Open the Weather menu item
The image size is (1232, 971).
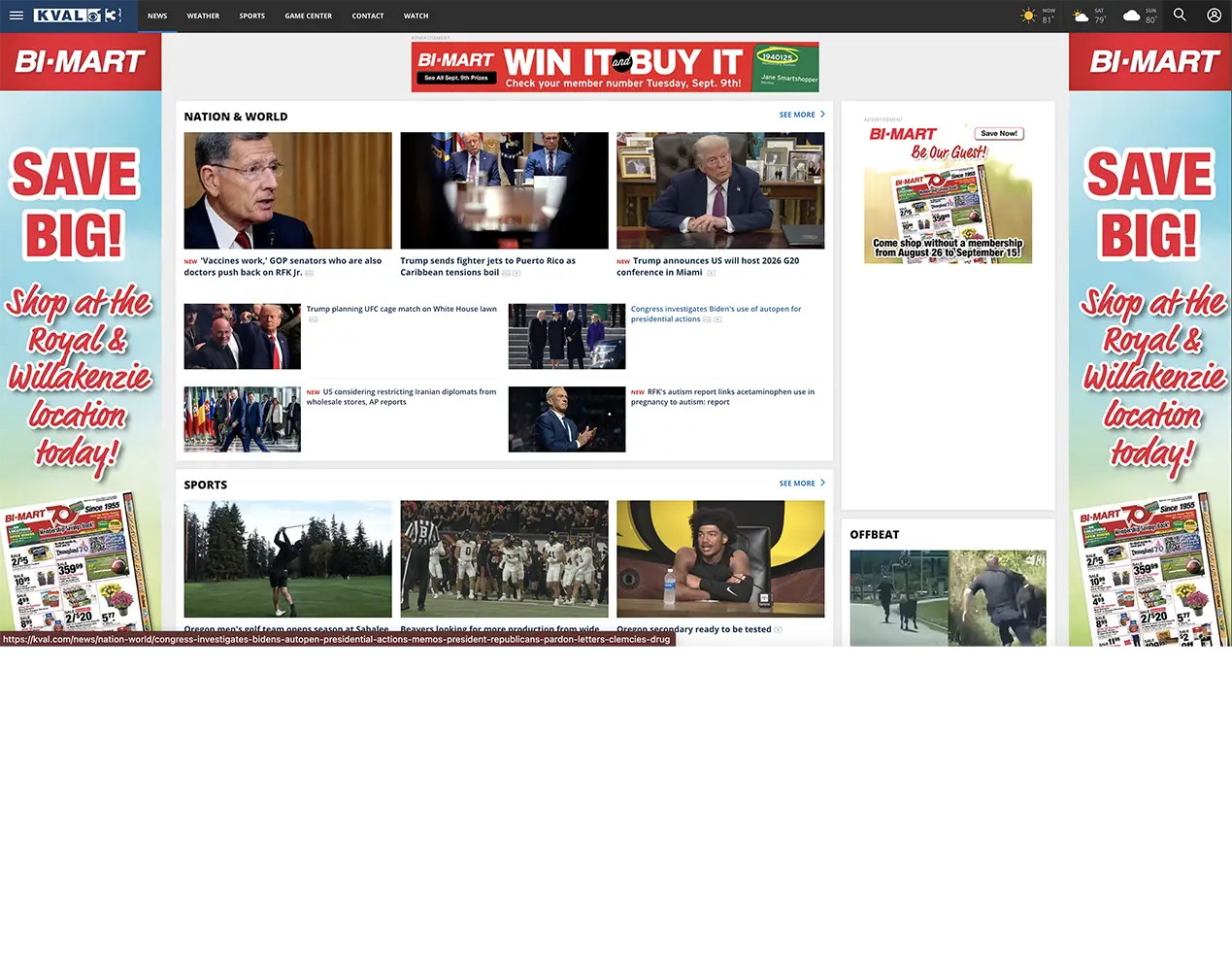[203, 16]
